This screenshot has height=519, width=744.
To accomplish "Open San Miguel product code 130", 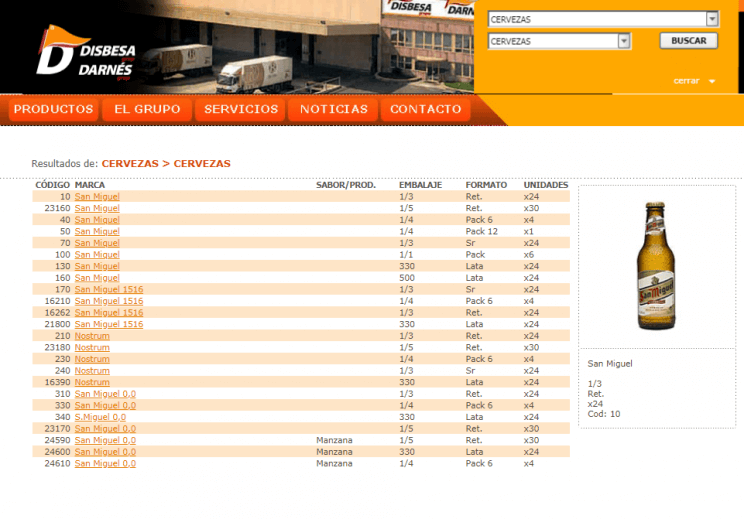I will click(x=97, y=266).
